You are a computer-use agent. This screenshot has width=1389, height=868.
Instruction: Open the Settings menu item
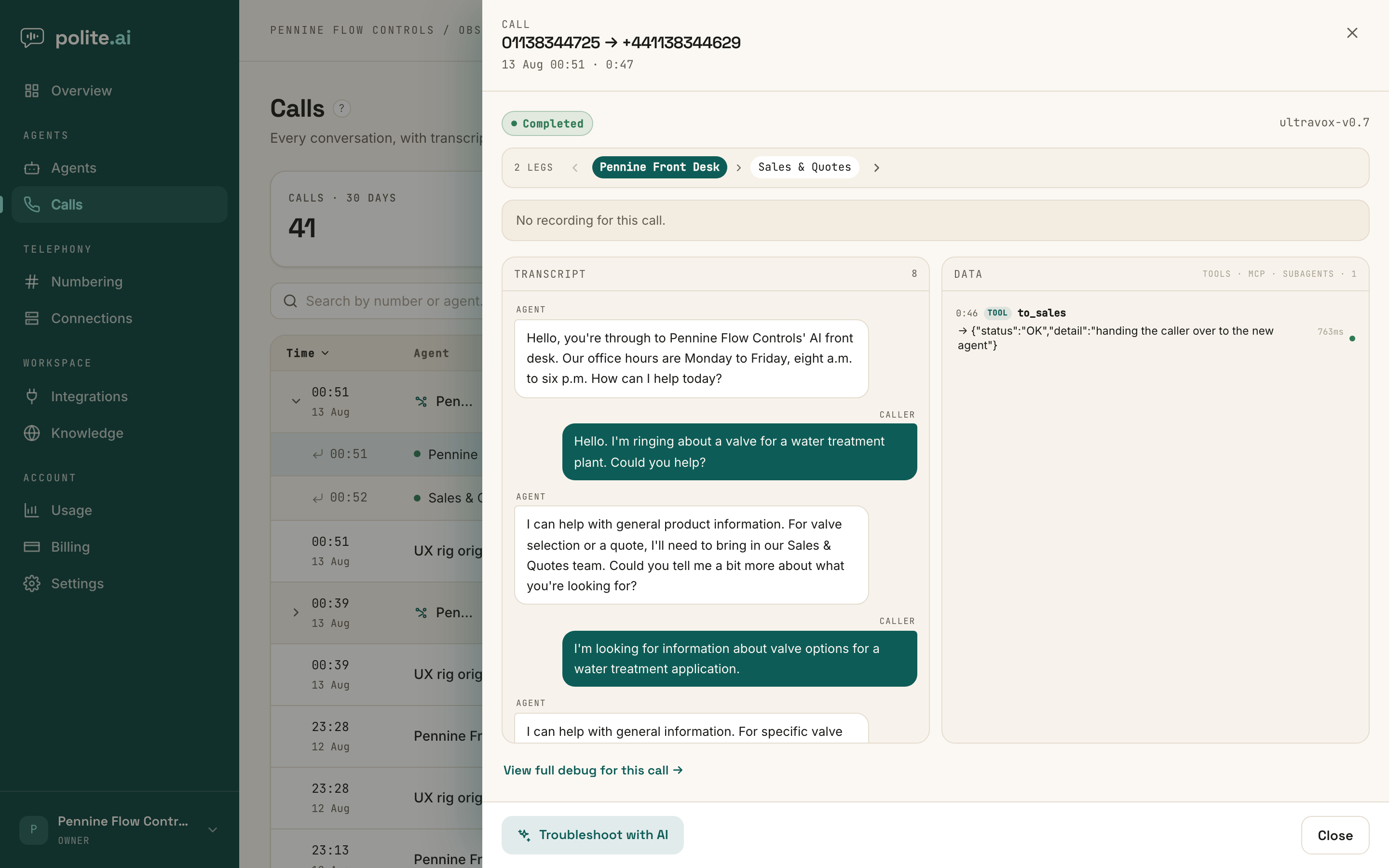(120, 583)
